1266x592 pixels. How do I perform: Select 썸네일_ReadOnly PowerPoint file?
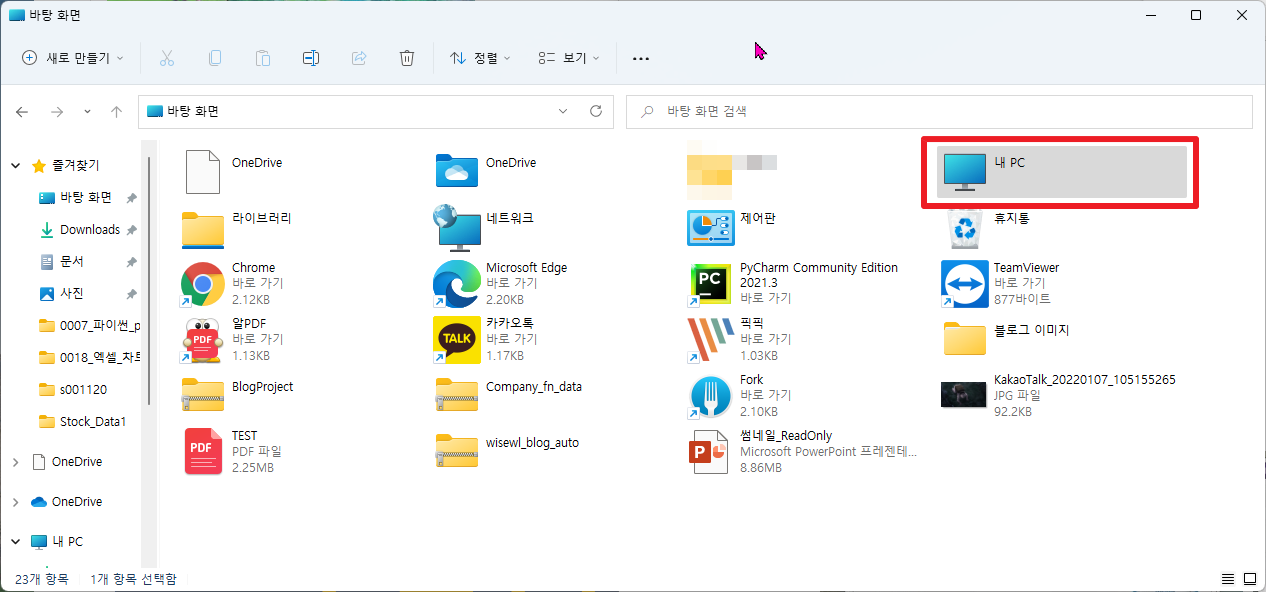711,452
